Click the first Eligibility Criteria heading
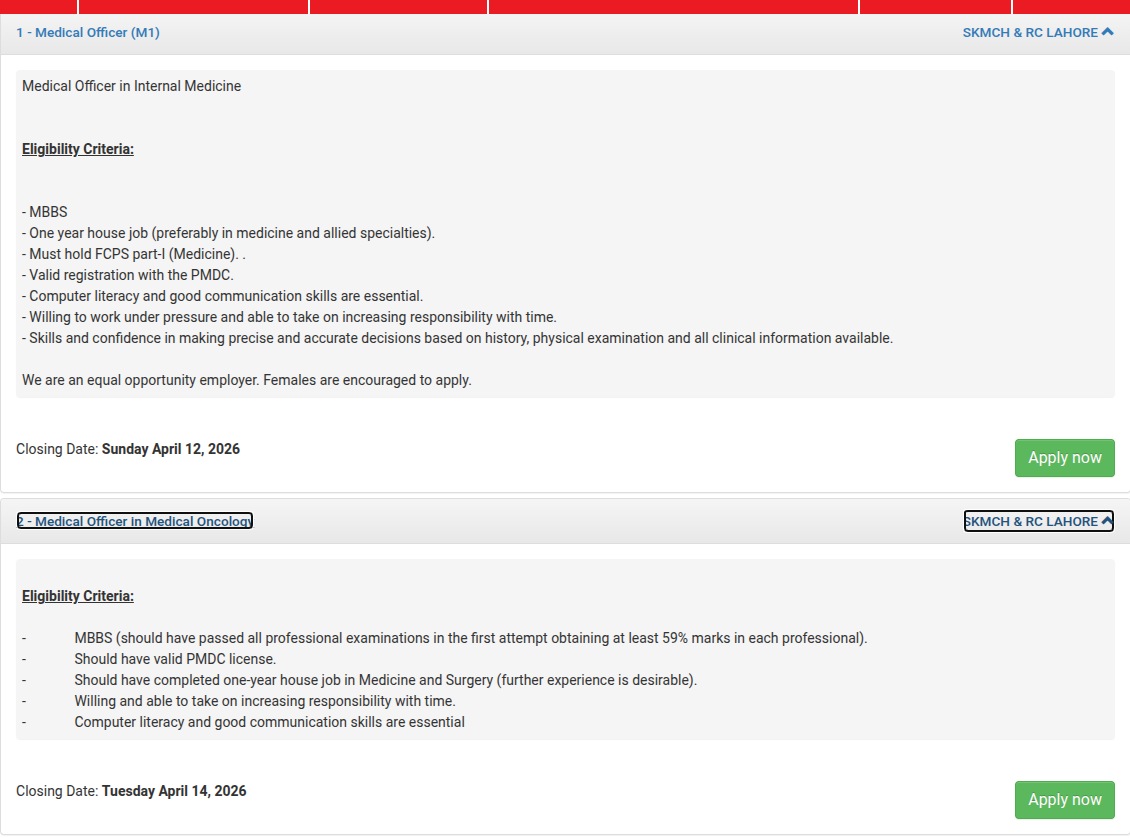This screenshot has height=838, width=1130. click(x=78, y=149)
